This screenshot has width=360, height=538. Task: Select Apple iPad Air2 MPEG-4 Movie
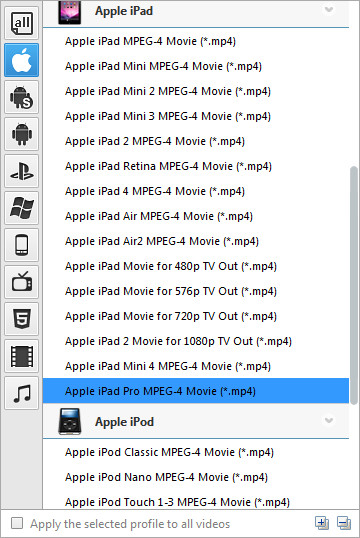point(196,242)
